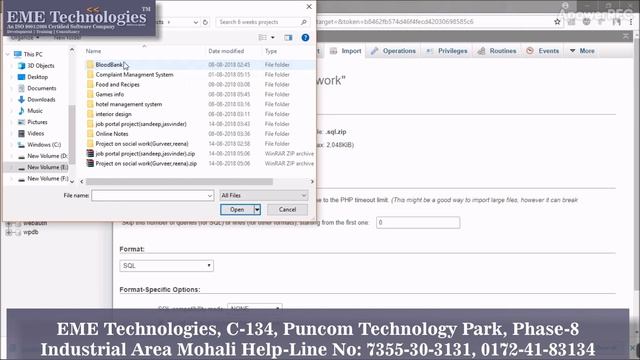The image size is (640, 360).
Task: Select job portal project(sandeep,jasvinder).zip archive icon
Action: click(x=90, y=153)
